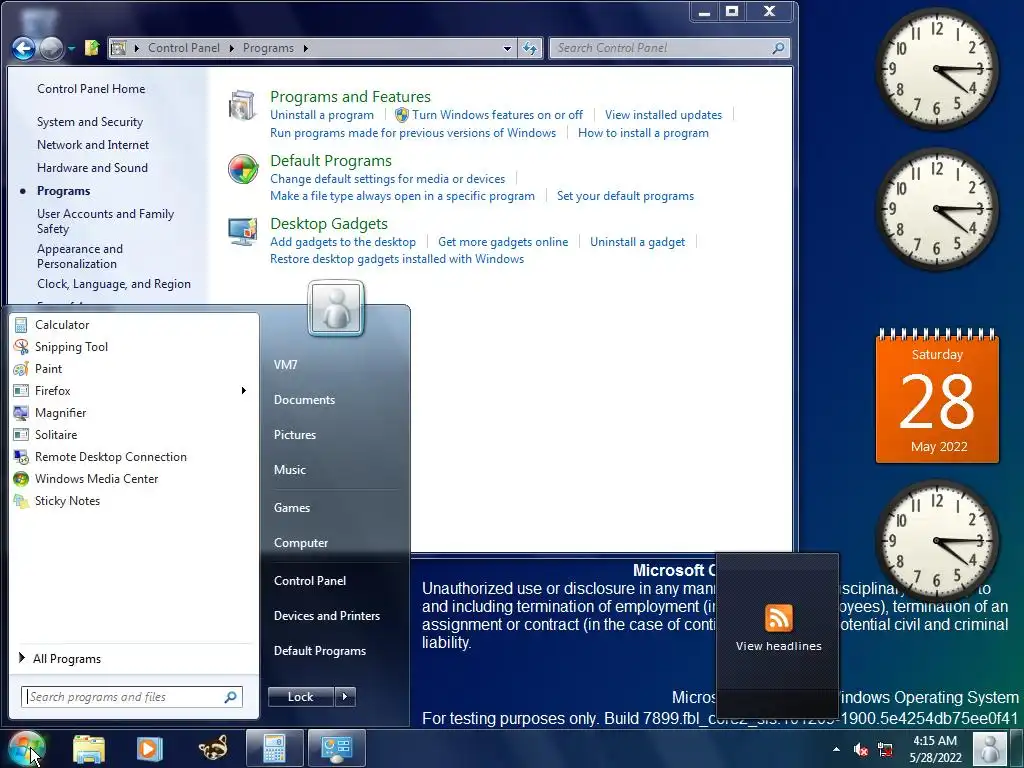This screenshot has height=768, width=1024.
Task: Open recent pages dropdown beside Forward
Action: [71, 48]
